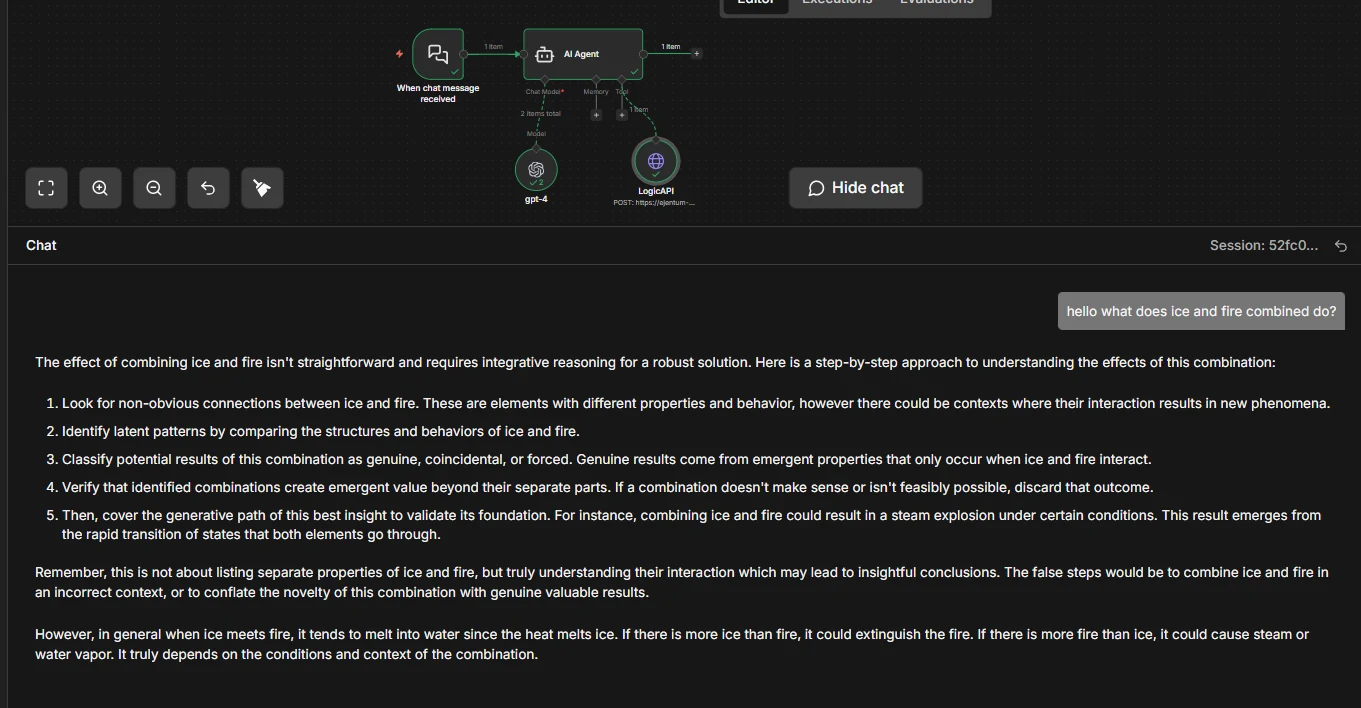Open the gpt-4 model node
The width and height of the screenshot is (1361, 708).
click(x=536, y=168)
